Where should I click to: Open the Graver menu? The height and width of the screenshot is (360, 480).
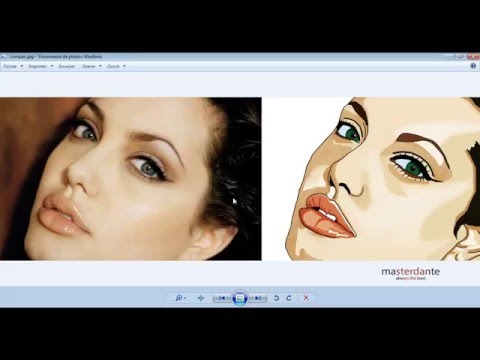(x=89, y=66)
